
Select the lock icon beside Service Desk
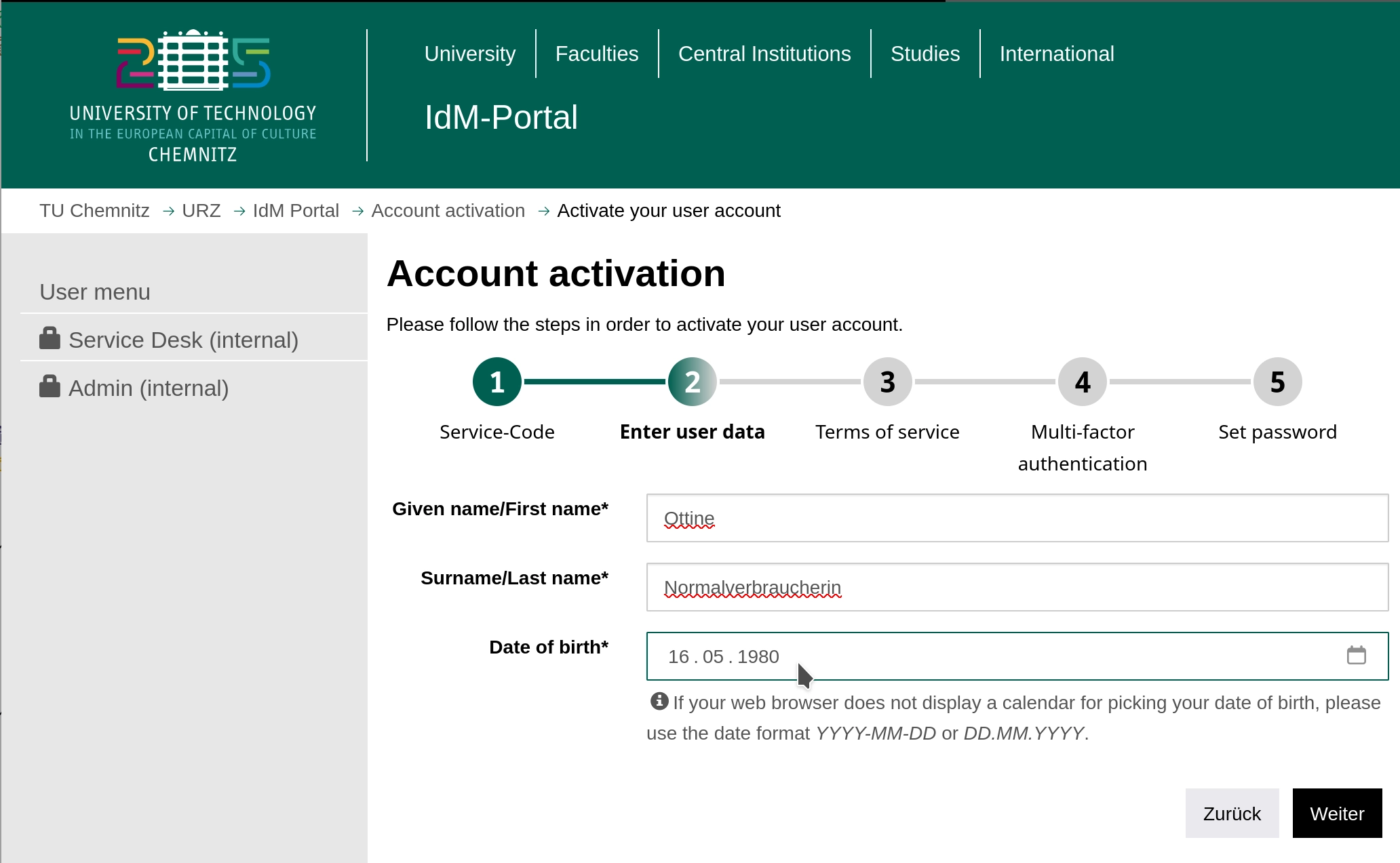pos(49,338)
